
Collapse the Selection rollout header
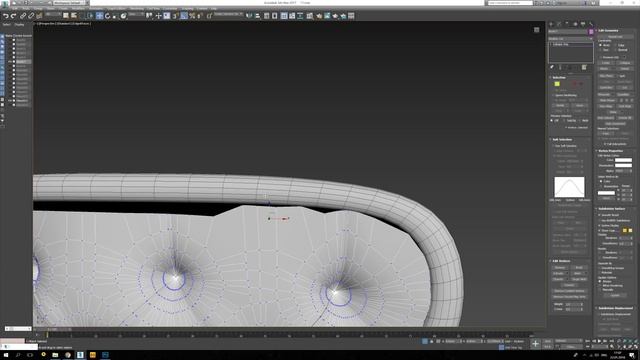click(x=570, y=77)
